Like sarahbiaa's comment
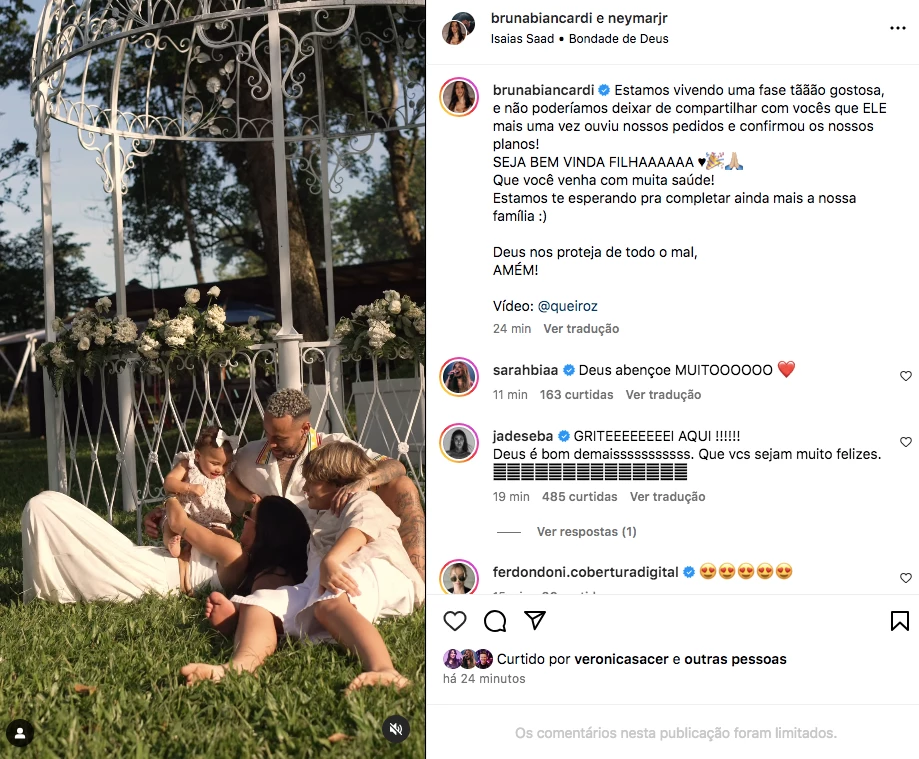Image resolution: width=919 pixels, height=759 pixels. point(906,376)
